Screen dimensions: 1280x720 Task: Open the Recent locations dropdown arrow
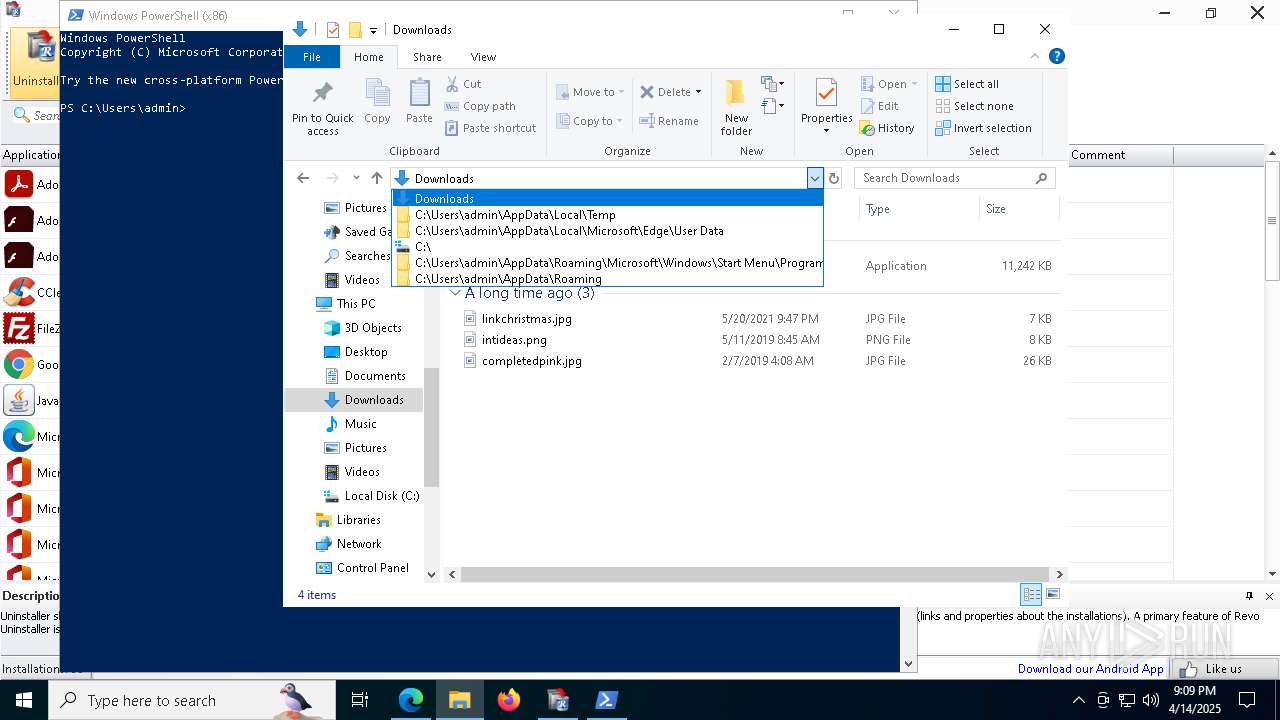[356, 178]
